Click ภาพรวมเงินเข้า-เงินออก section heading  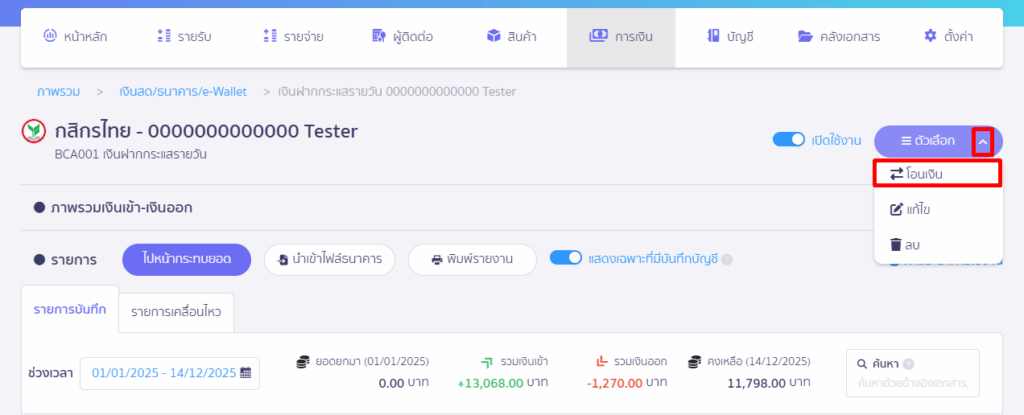coord(121,208)
